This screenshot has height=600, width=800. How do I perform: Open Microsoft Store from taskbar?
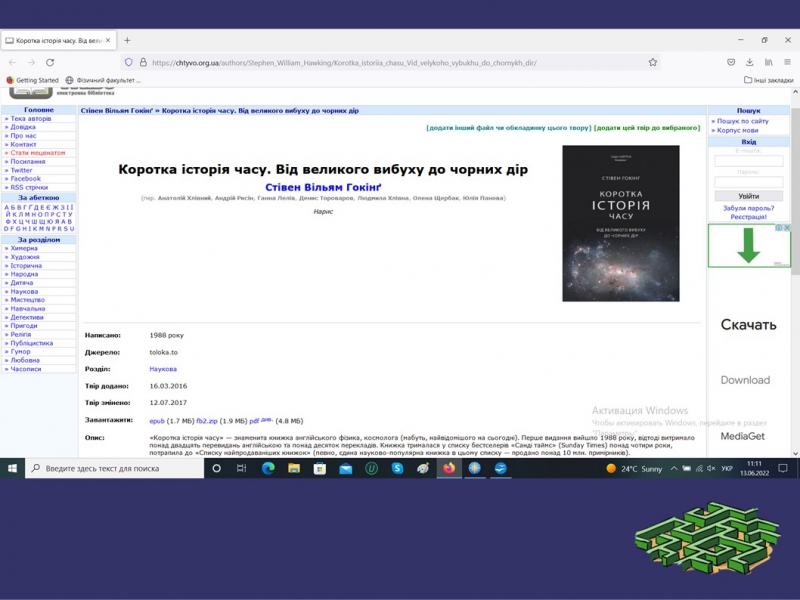tap(320, 468)
